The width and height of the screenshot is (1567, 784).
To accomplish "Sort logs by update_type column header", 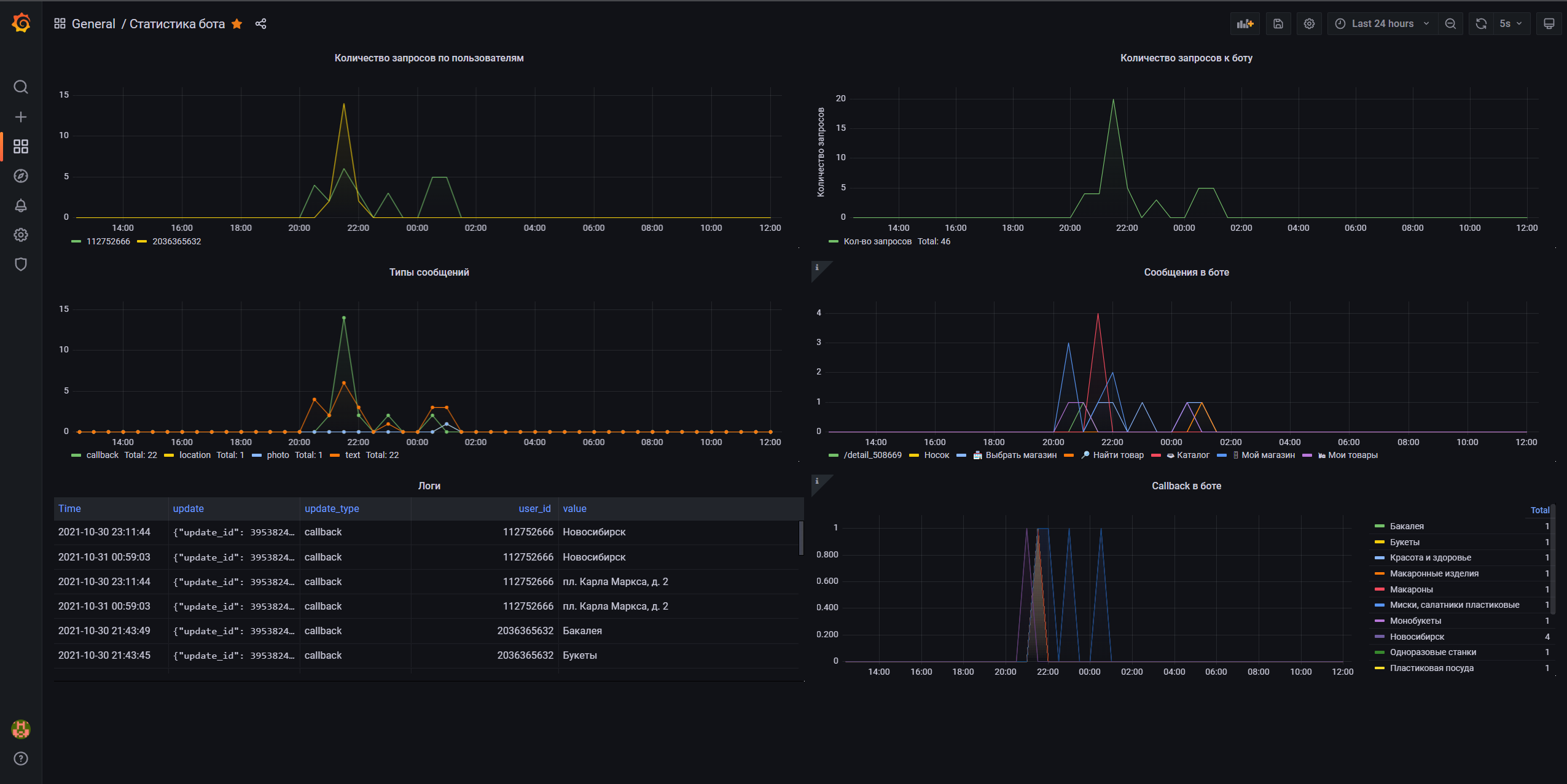I will click(332, 508).
